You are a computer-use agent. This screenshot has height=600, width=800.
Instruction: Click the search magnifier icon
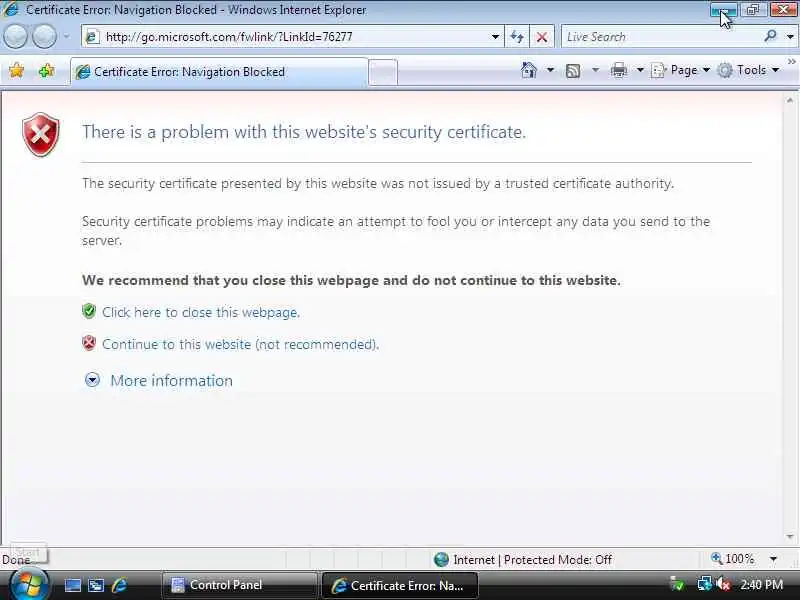pos(770,36)
